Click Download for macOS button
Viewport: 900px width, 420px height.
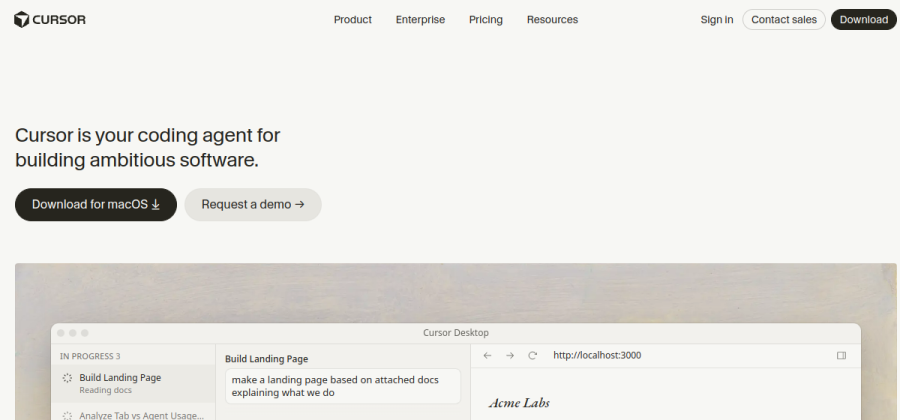[x=96, y=204]
